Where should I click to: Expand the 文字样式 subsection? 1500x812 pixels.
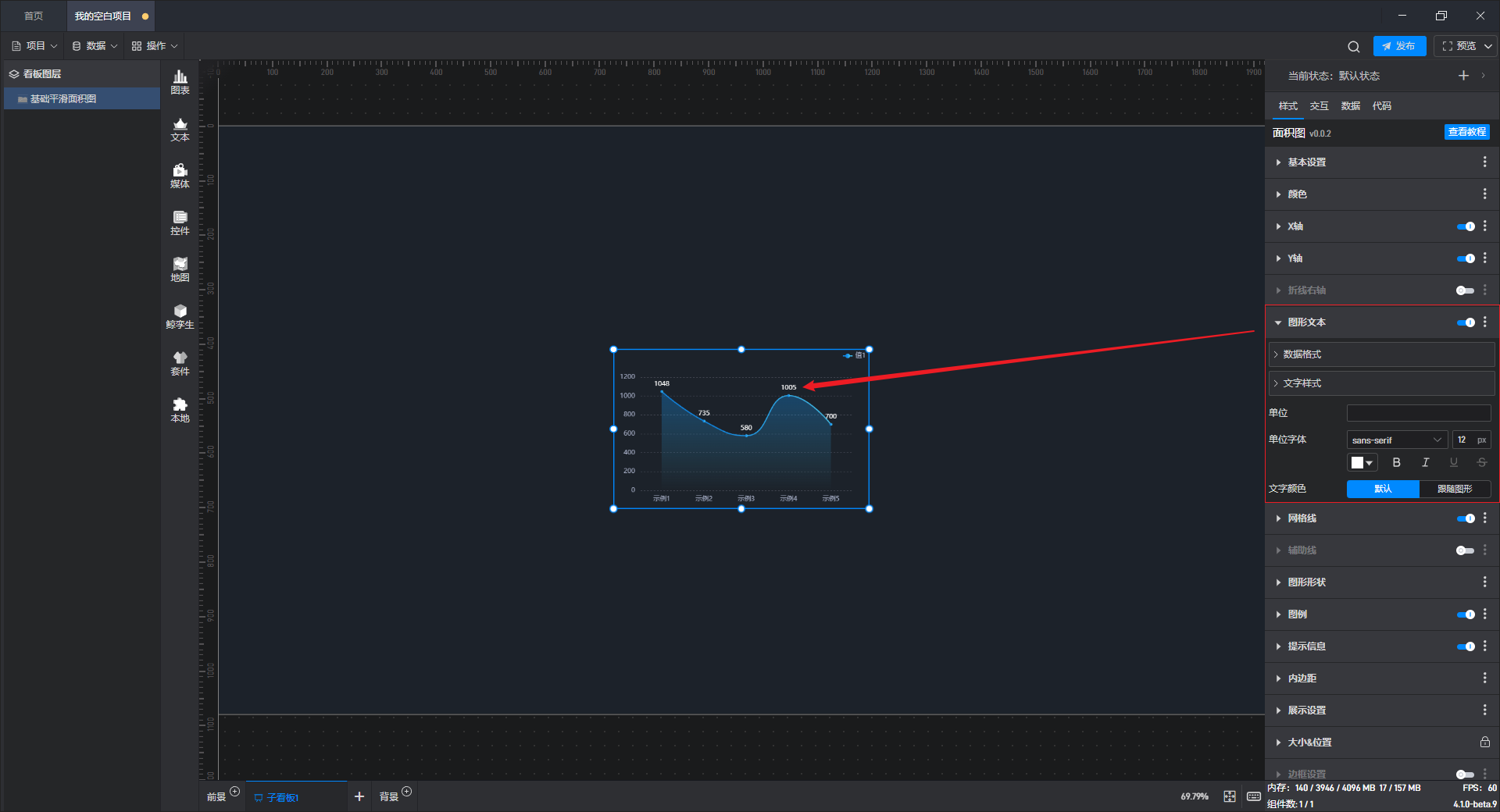click(1382, 383)
